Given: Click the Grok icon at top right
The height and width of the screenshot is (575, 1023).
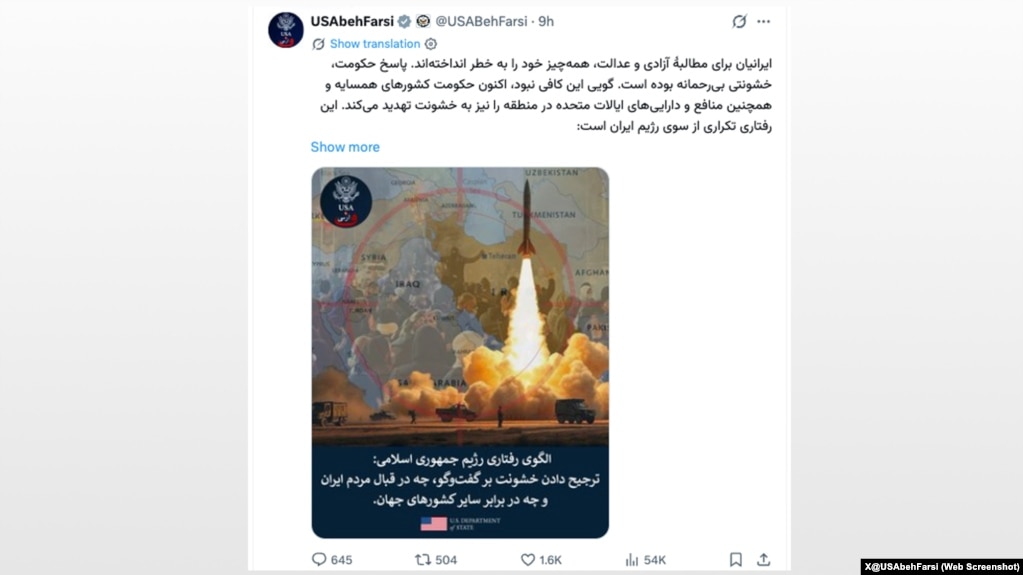Looking at the screenshot, I should tap(739, 22).
